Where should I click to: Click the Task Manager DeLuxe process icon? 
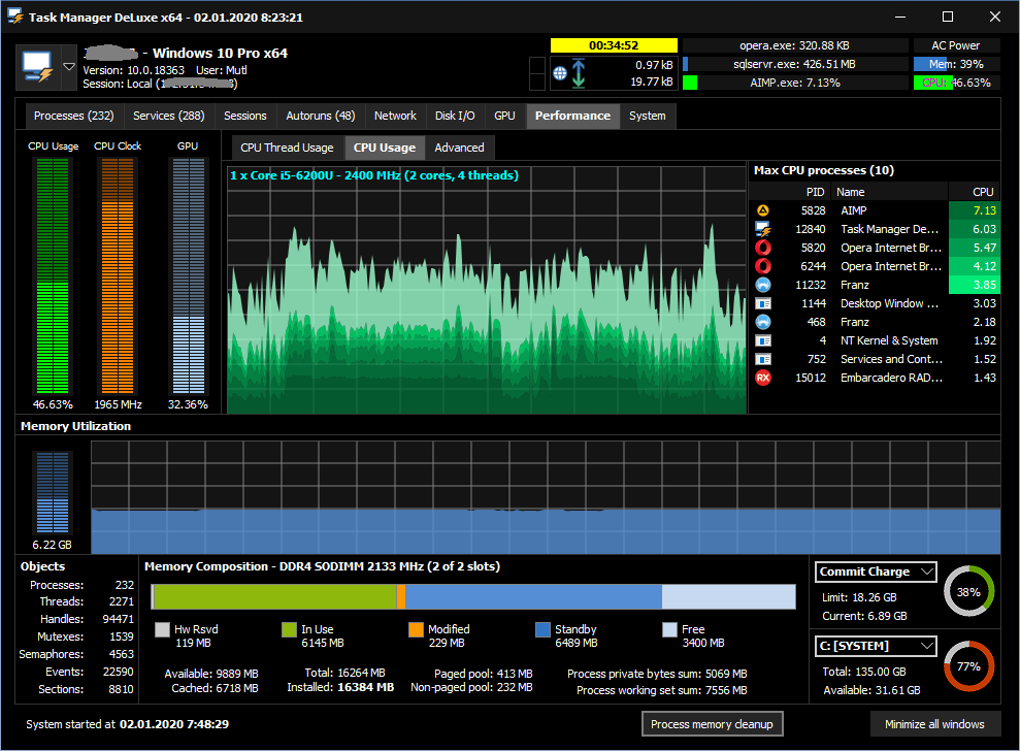[763, 229]
